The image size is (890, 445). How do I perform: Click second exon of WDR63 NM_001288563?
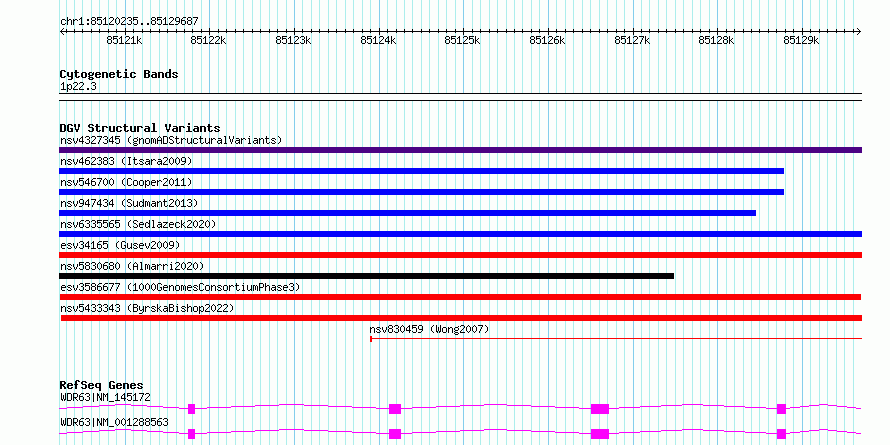point(395,434)
